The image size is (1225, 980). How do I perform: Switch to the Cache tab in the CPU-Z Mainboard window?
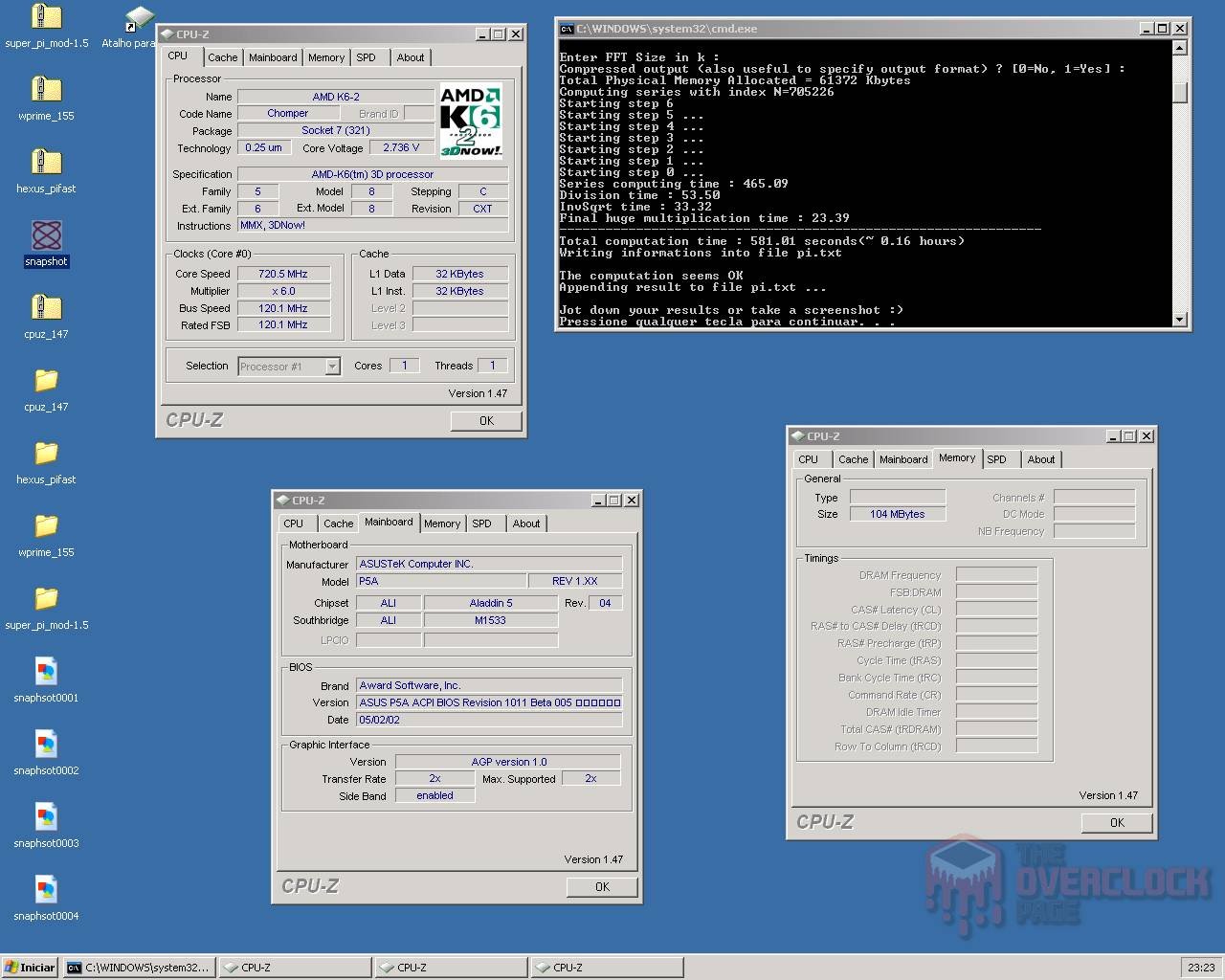338,523
